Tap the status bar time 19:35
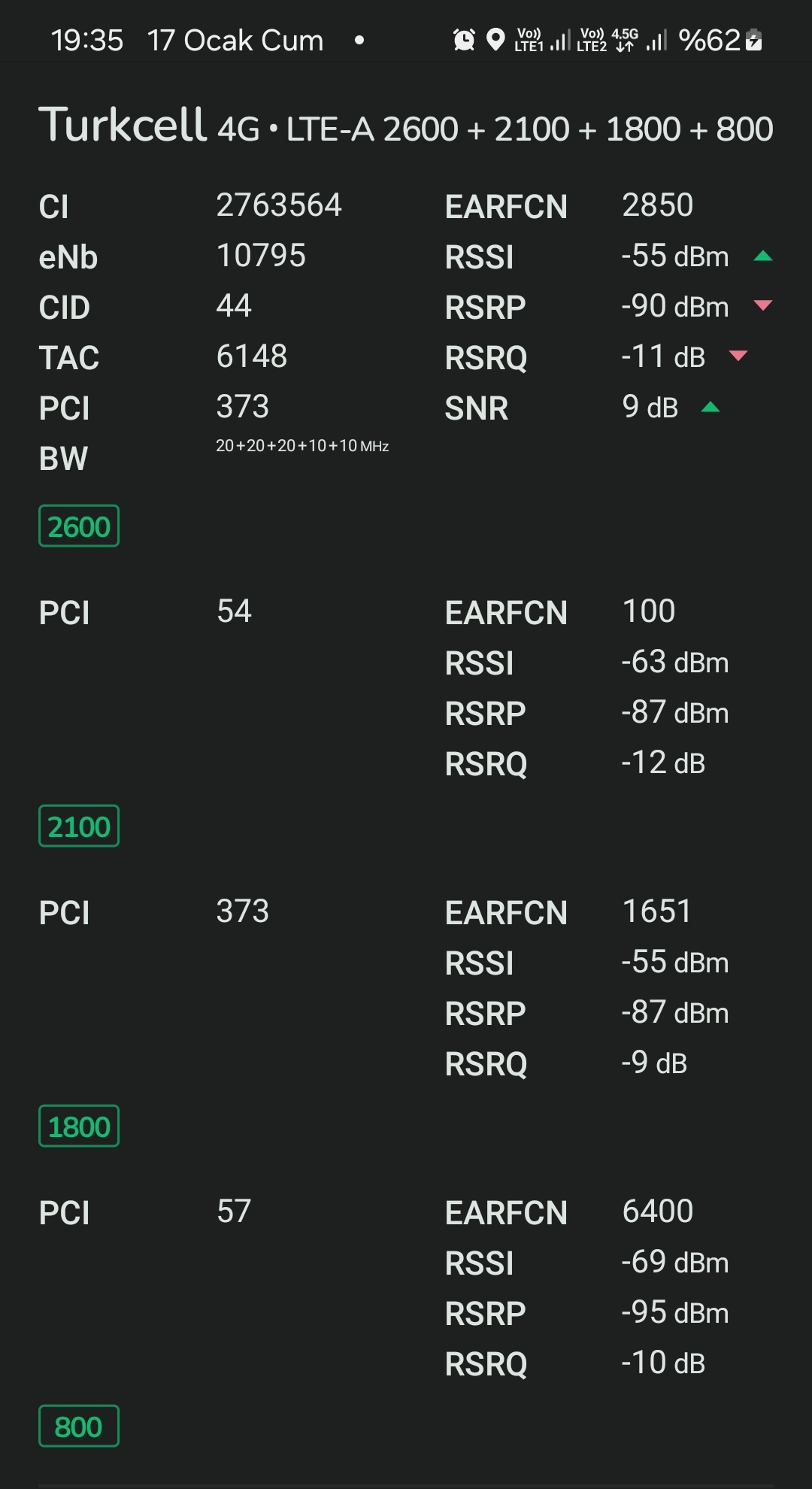 (x=87, y=41)
